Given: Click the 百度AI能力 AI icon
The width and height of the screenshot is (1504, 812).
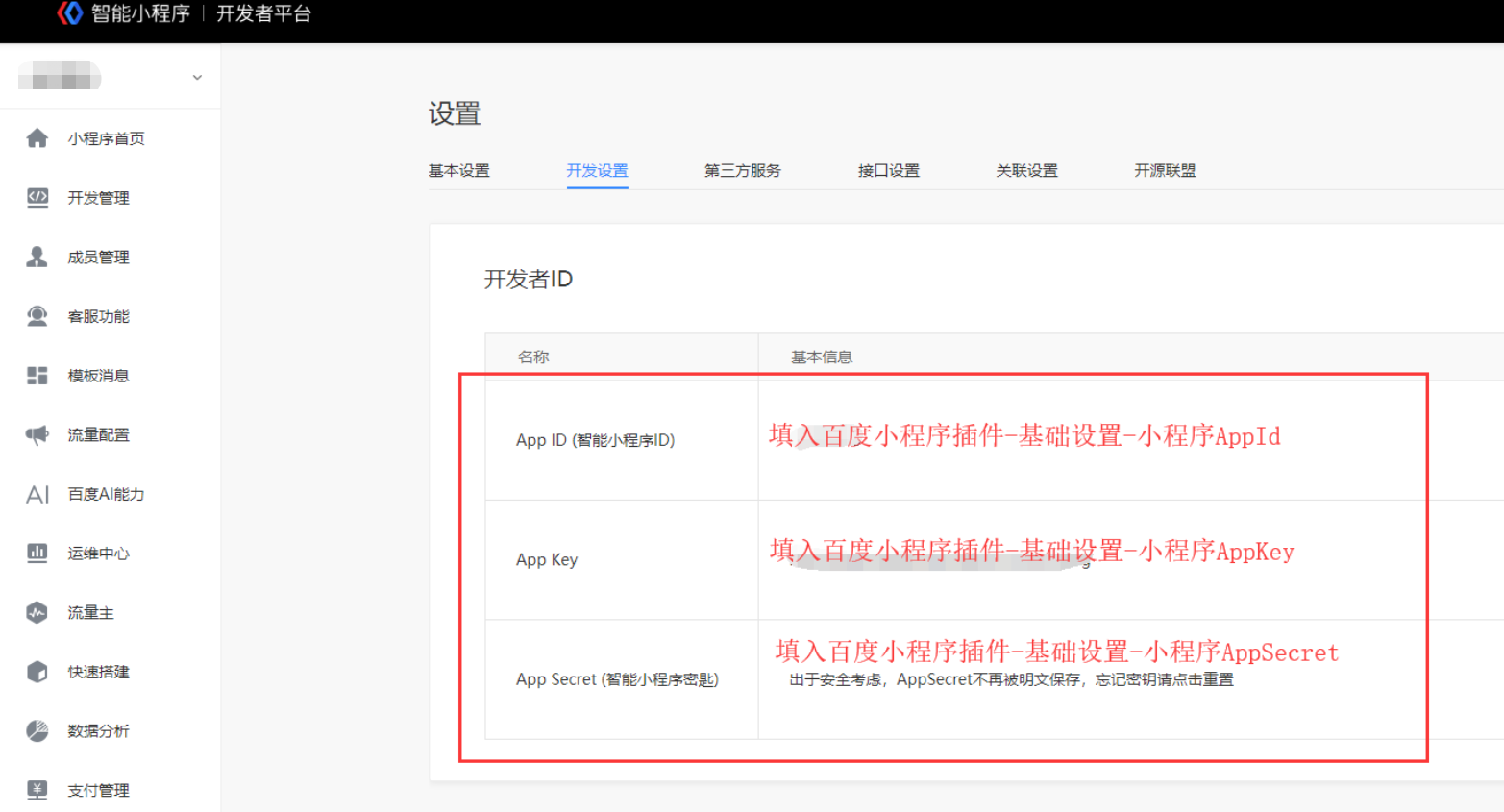Looking at the screenshot, I should (x=37, y=495).
